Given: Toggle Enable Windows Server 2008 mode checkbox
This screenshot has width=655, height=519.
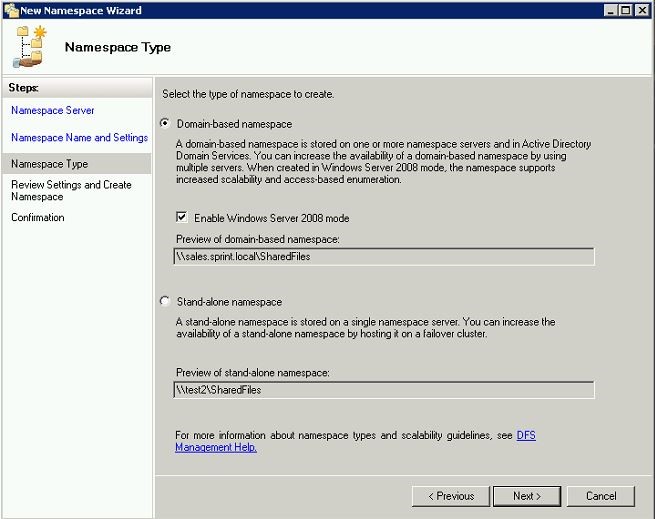Looking at the screenshot, I should (182, 217).
